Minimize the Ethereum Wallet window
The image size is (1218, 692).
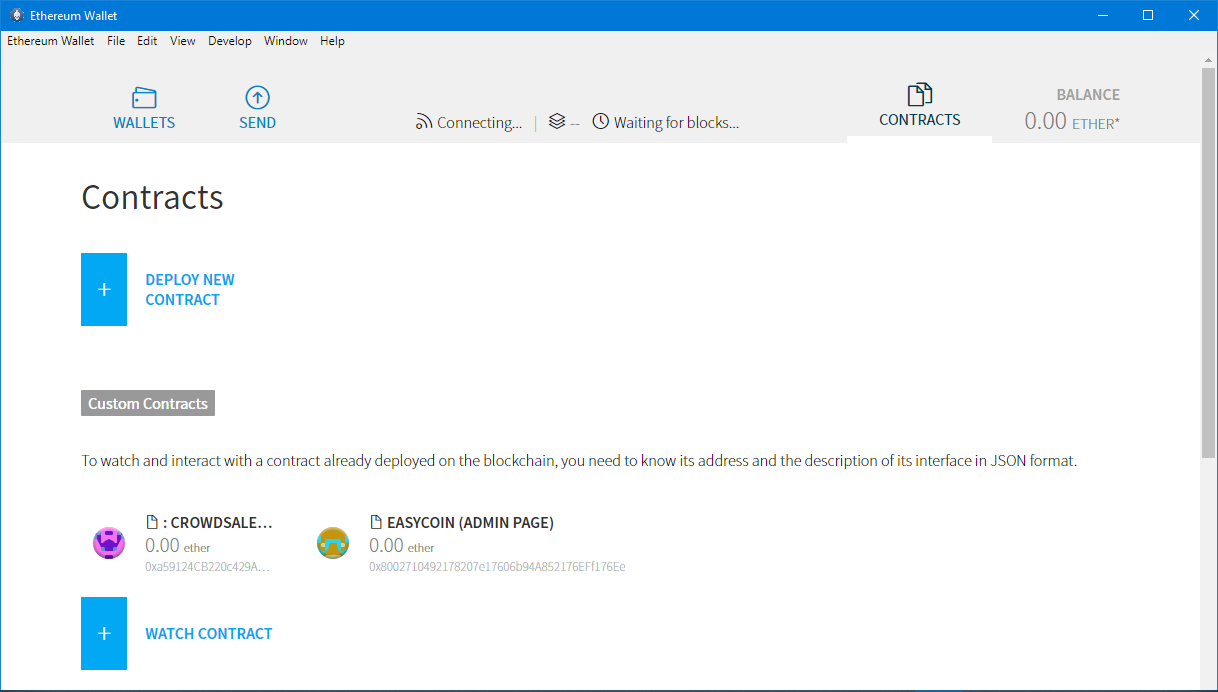point(1103,15)
